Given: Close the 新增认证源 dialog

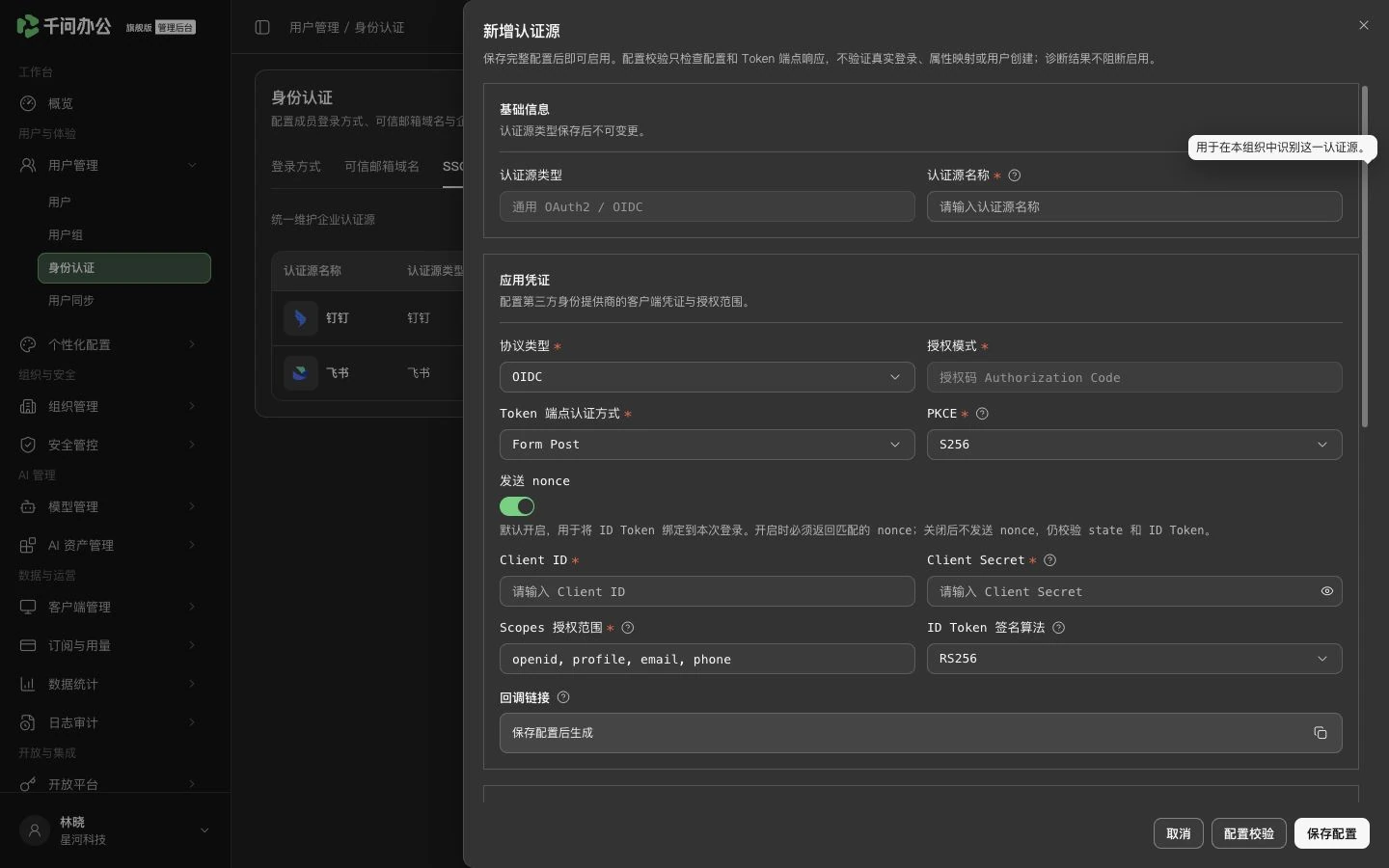Looking at the screenshot, I should [1364, 25].
